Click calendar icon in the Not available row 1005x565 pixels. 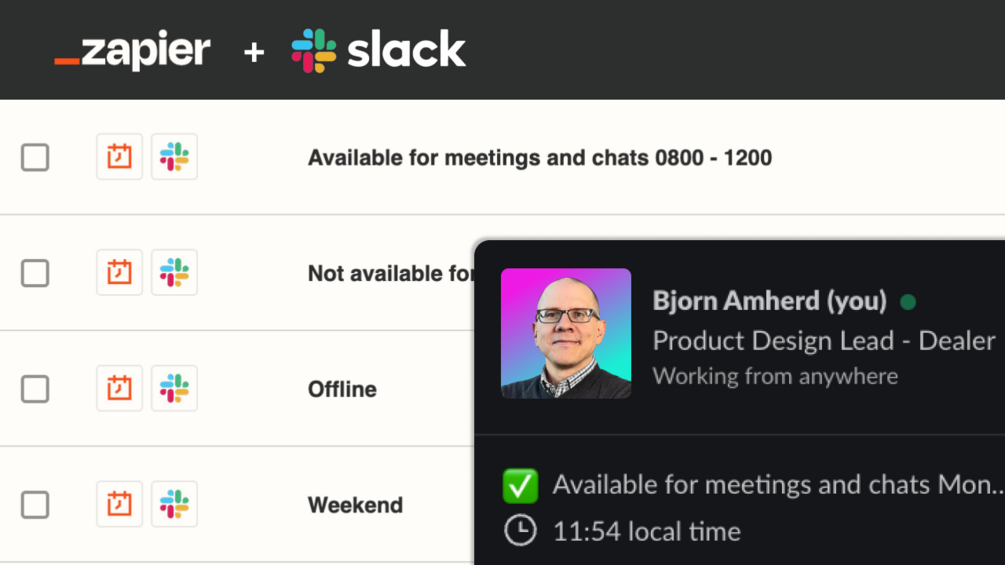point(119,273)
